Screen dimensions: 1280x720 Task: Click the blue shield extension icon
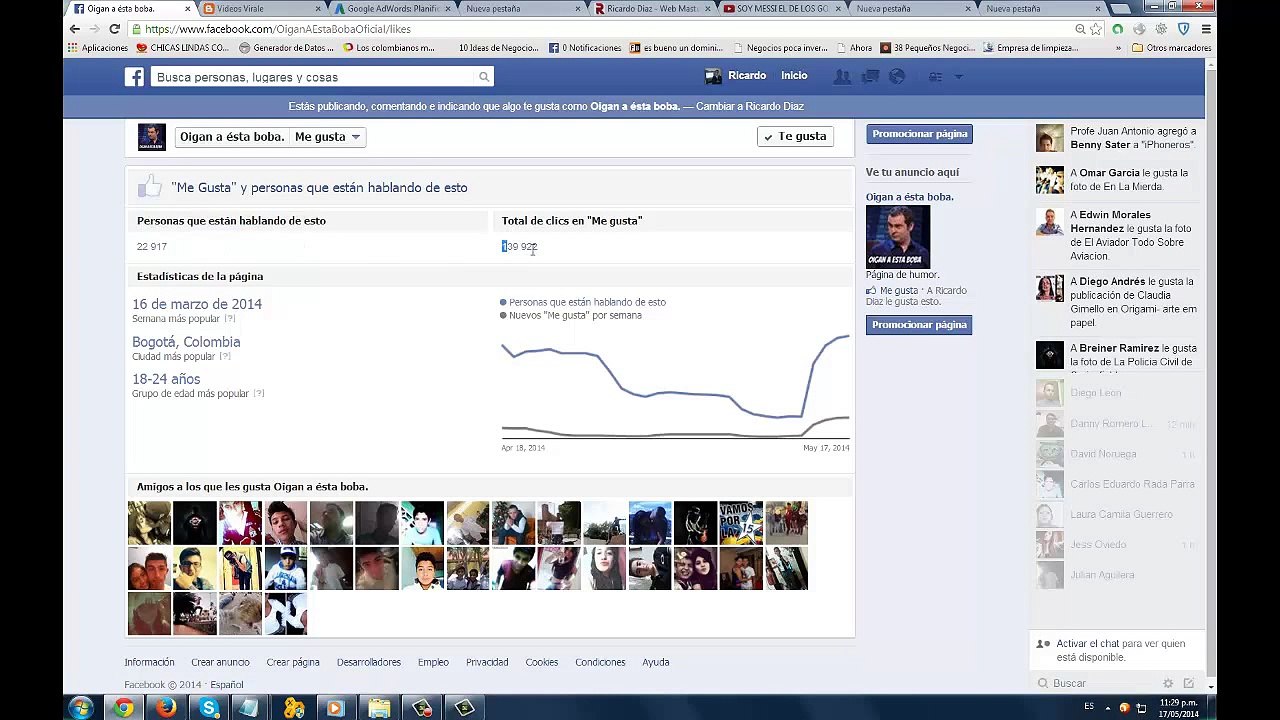[1183, 29]
